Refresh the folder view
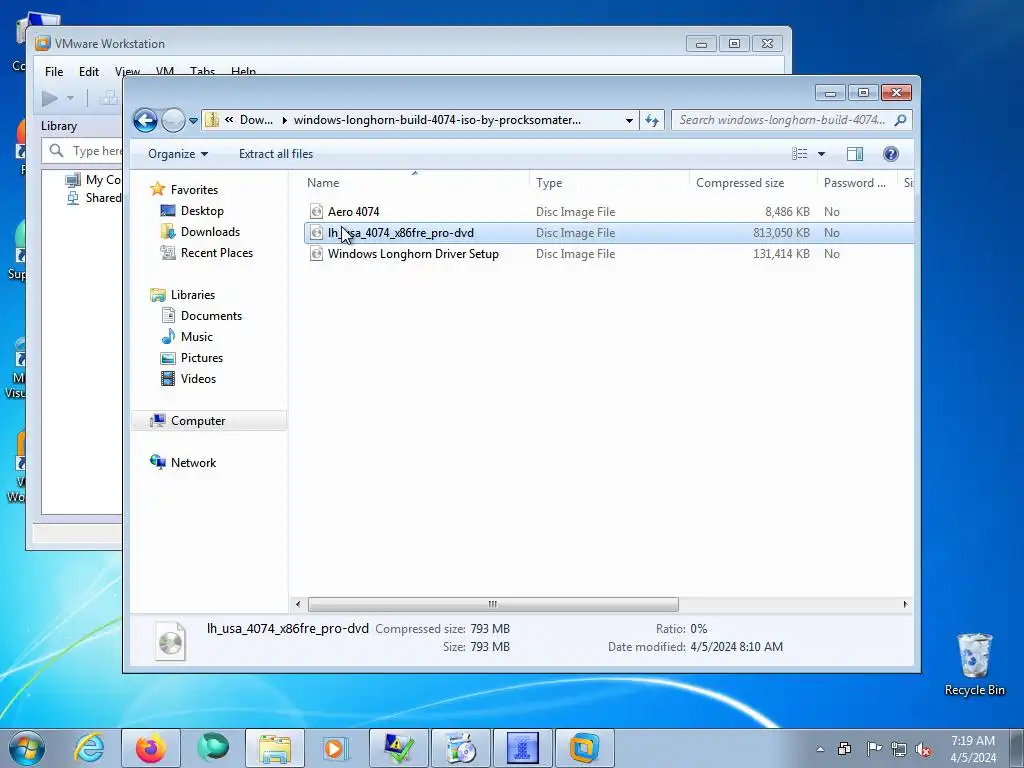 [x=652, y=120]
